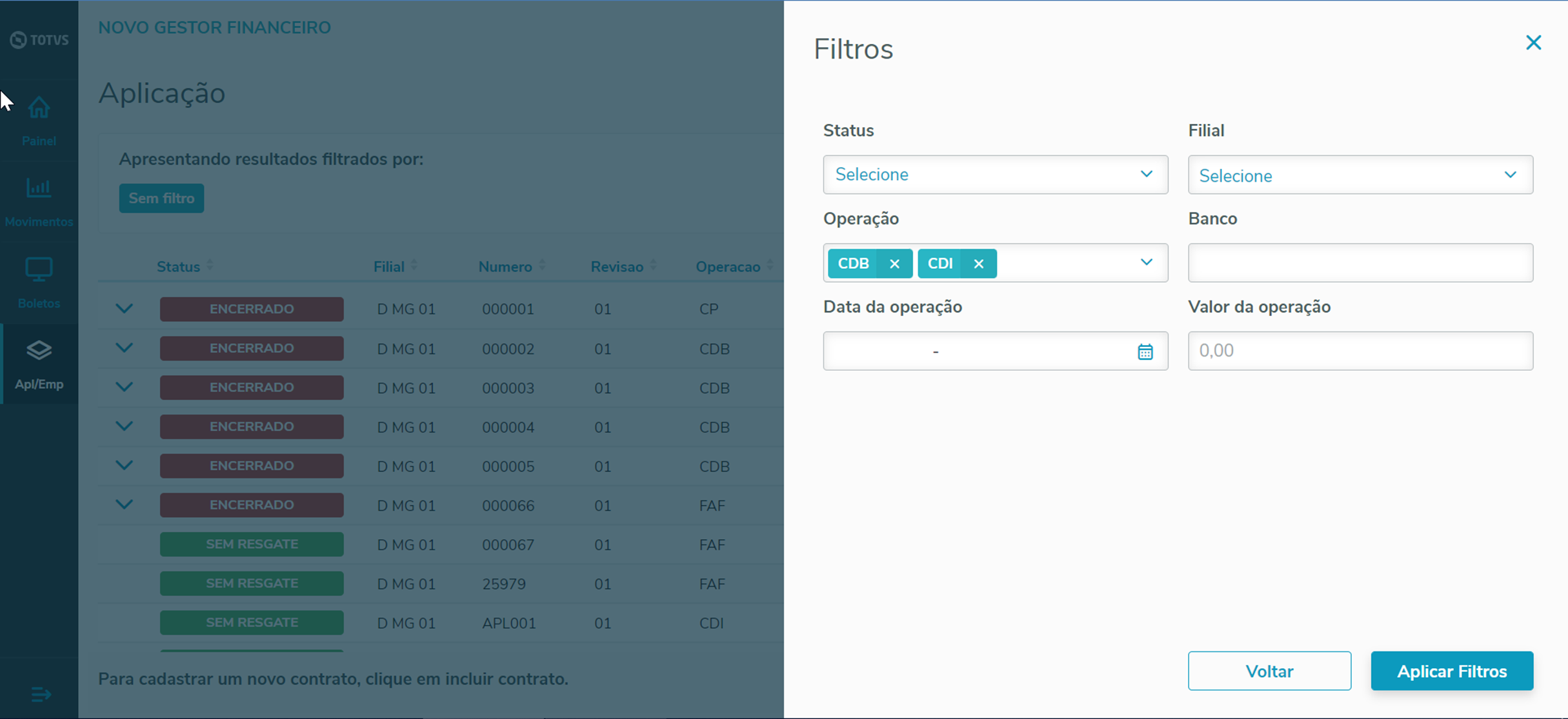Image resolution: width=1568 pixels, height=719 pixels.
Task: Expand sidebar menu with arrow icon
Action: [40, 694]
